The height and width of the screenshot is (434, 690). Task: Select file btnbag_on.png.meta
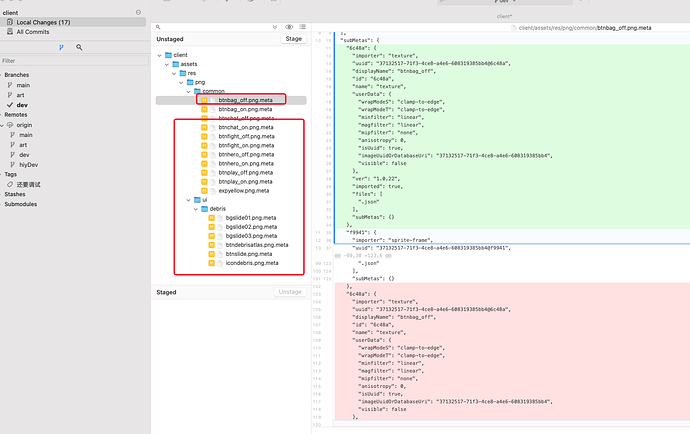point(245,109)
